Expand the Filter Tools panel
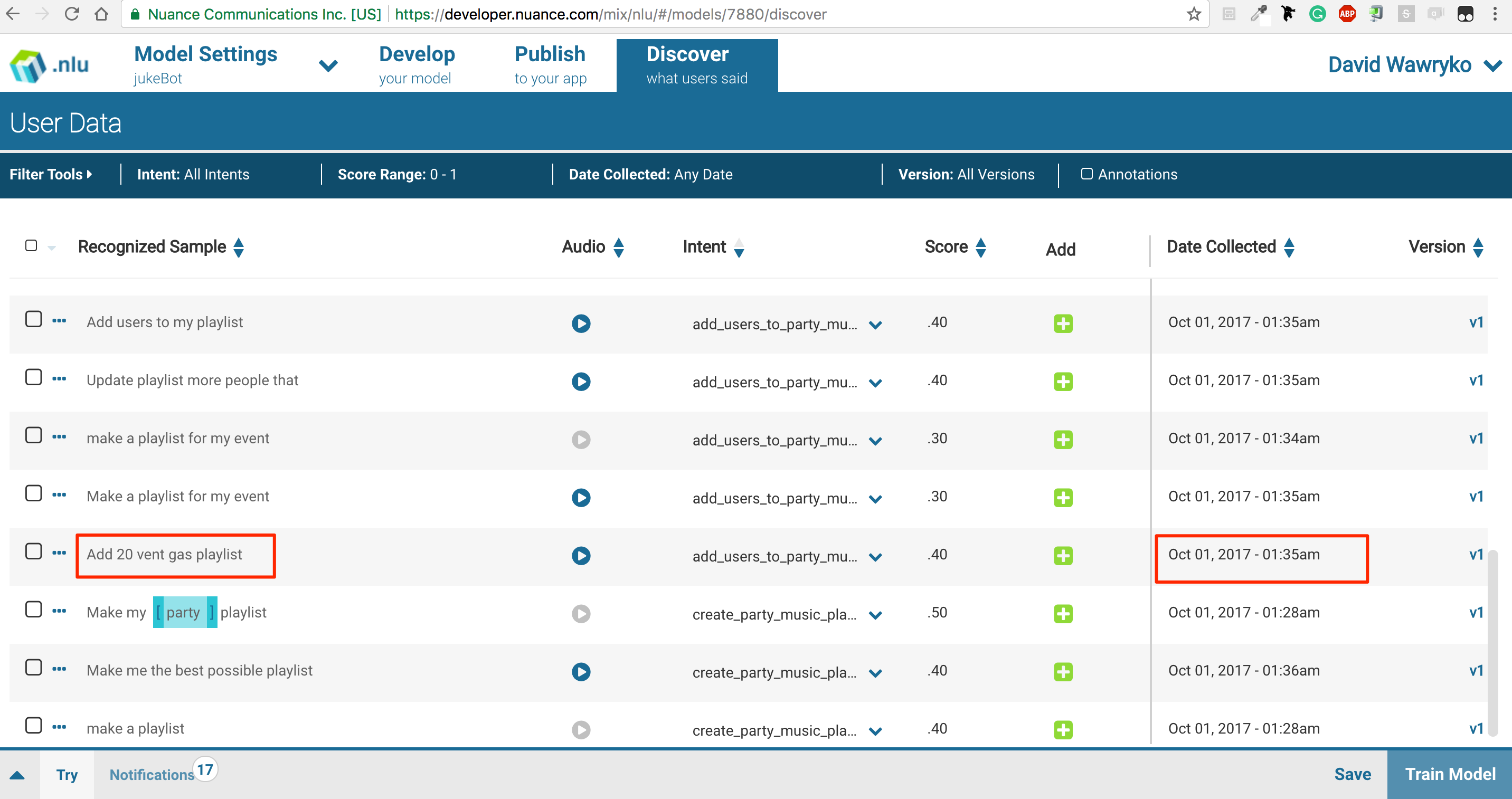Viewport: 1512px width, 799px height. coord(51,174)
